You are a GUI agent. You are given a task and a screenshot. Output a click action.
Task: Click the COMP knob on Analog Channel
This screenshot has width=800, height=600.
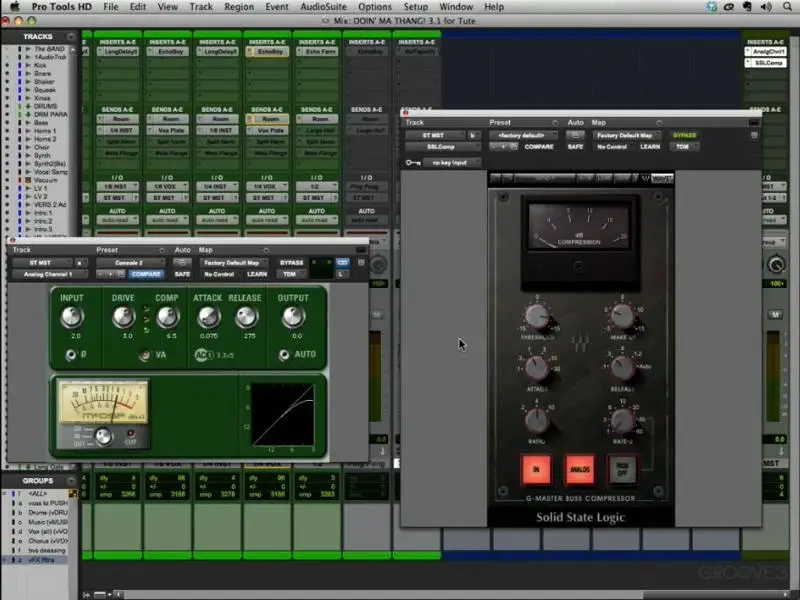point(167,317)
